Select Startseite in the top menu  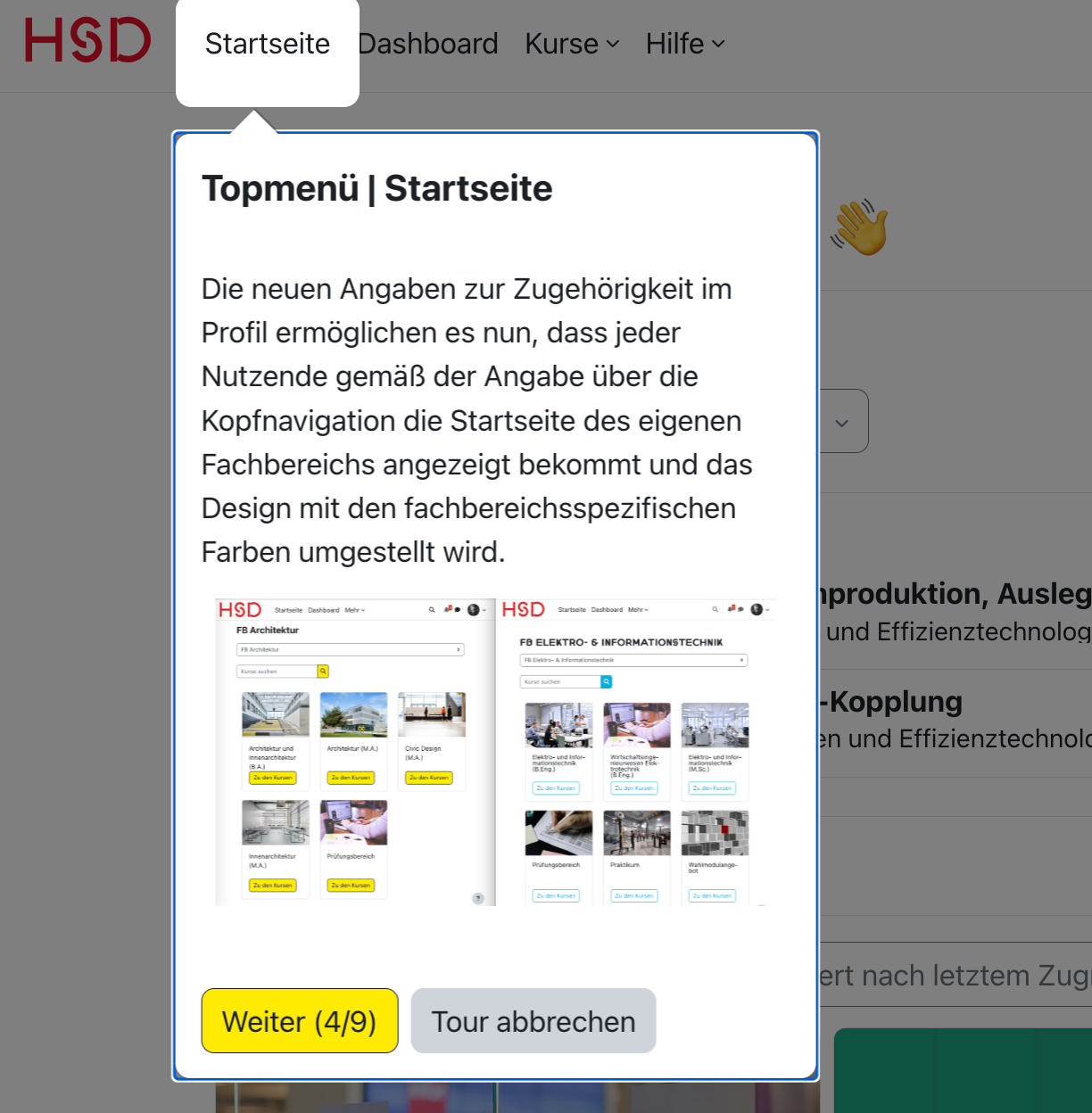point(267,44)
